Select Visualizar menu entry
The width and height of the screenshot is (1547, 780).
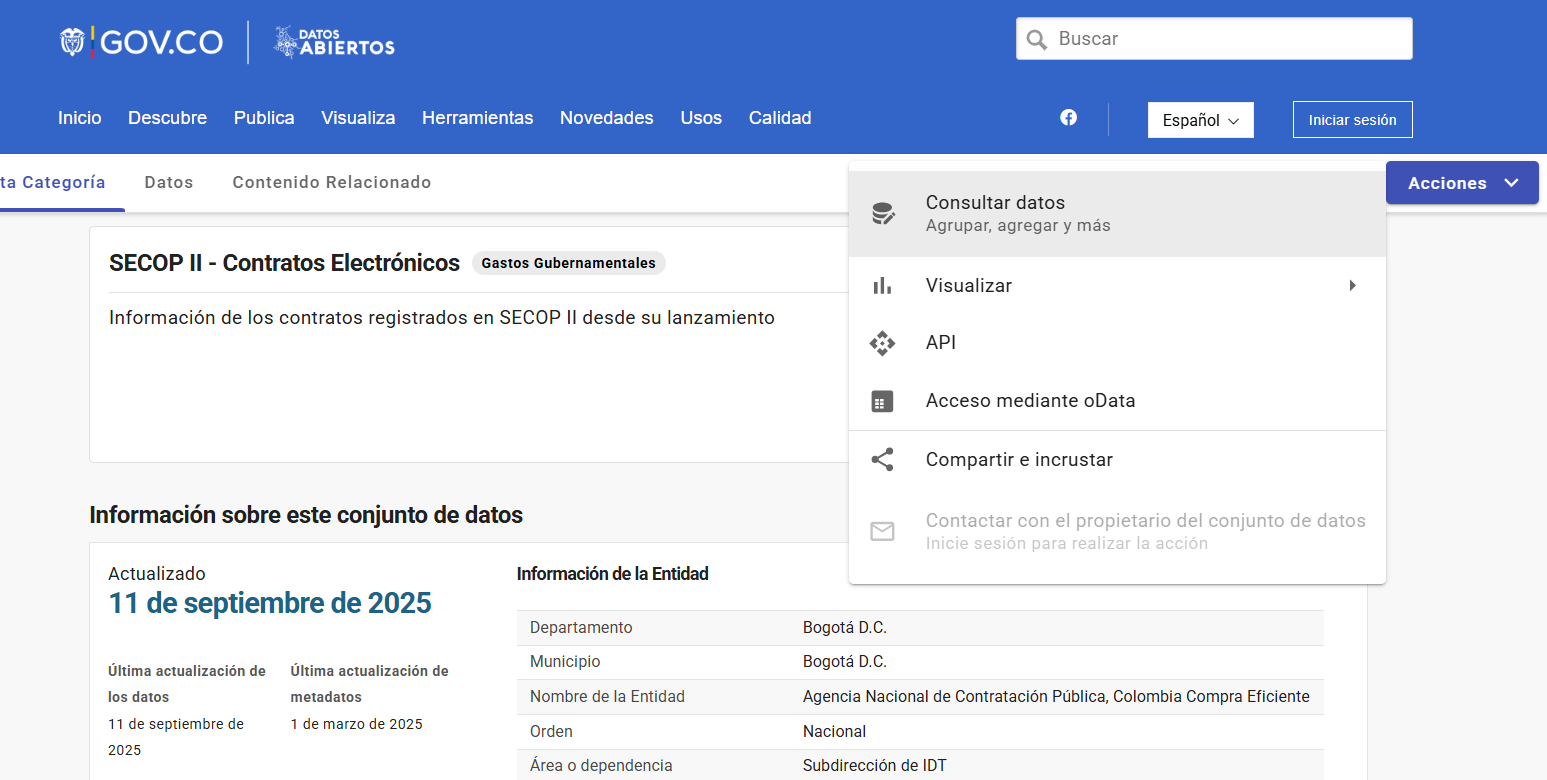click(x=1117, y=286)
